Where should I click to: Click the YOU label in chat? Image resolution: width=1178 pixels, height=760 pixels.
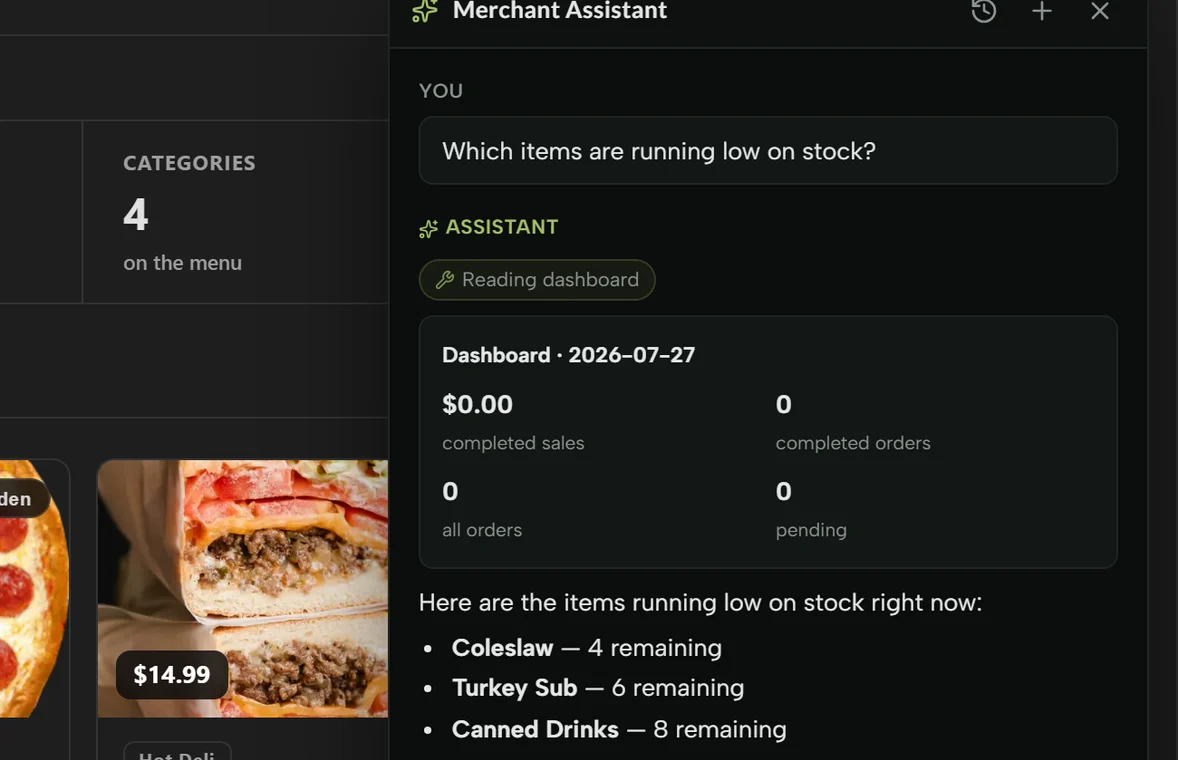[x=441, y=91]
